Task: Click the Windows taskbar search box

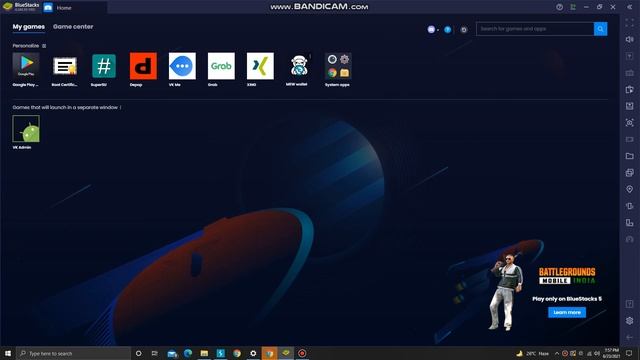Action: 73,353
